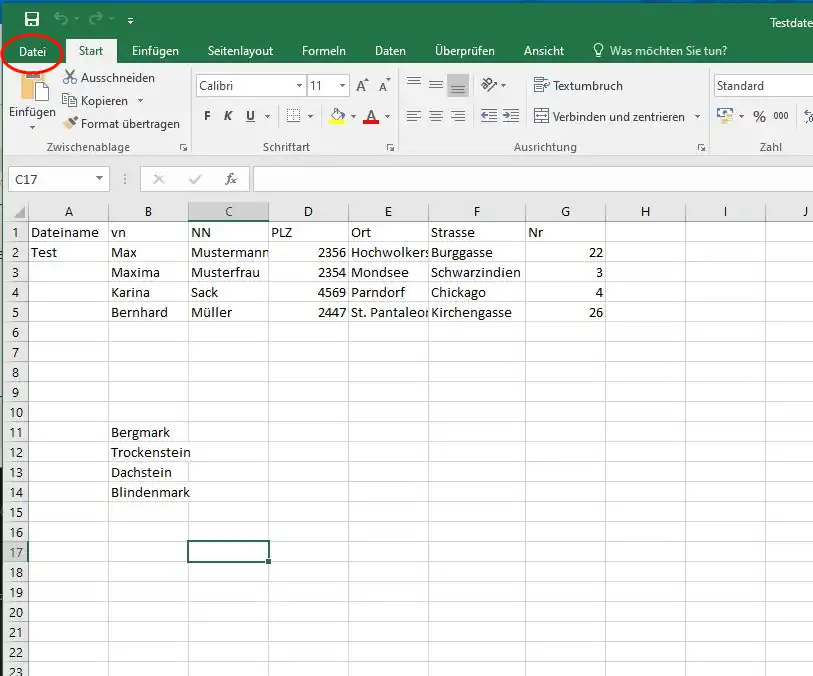
Task: Click the text orientation icon
Action: (x=488, y=86)
